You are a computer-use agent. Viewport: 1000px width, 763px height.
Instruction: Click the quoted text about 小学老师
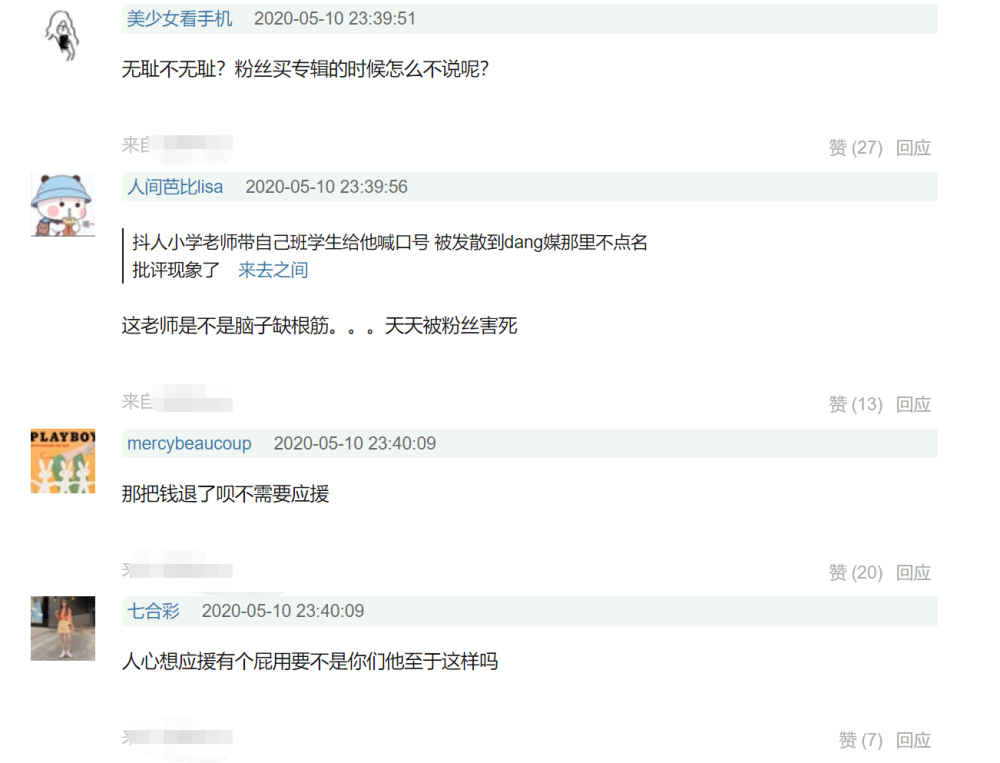[x=390, y=256]
